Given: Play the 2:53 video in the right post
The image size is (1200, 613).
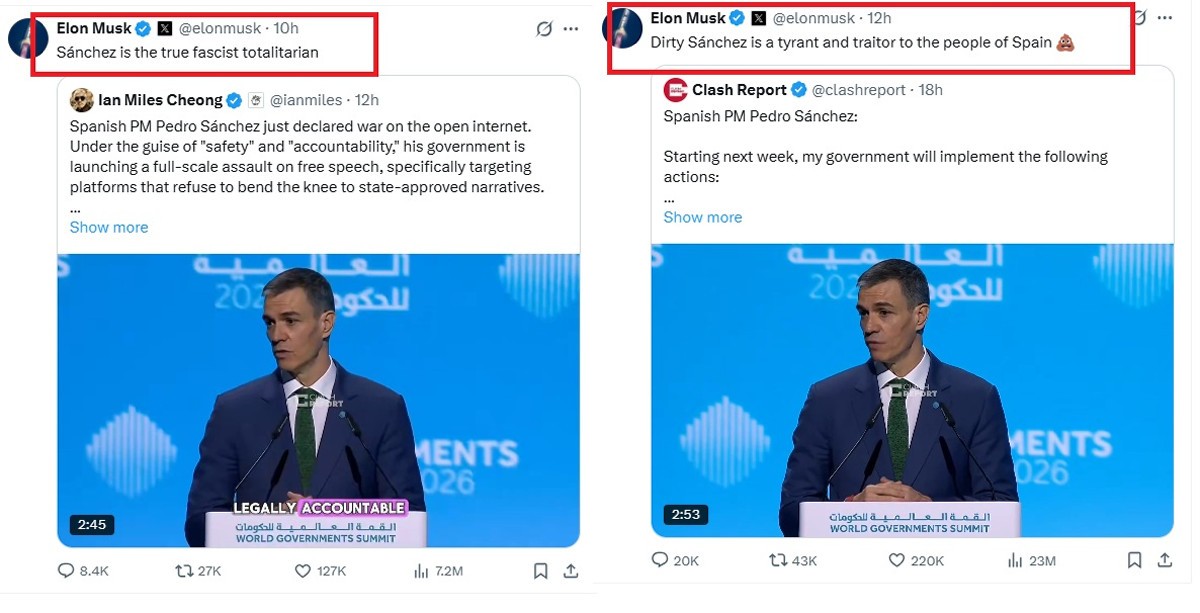Looking at the screenshot, I should click(x=912, y=390).
